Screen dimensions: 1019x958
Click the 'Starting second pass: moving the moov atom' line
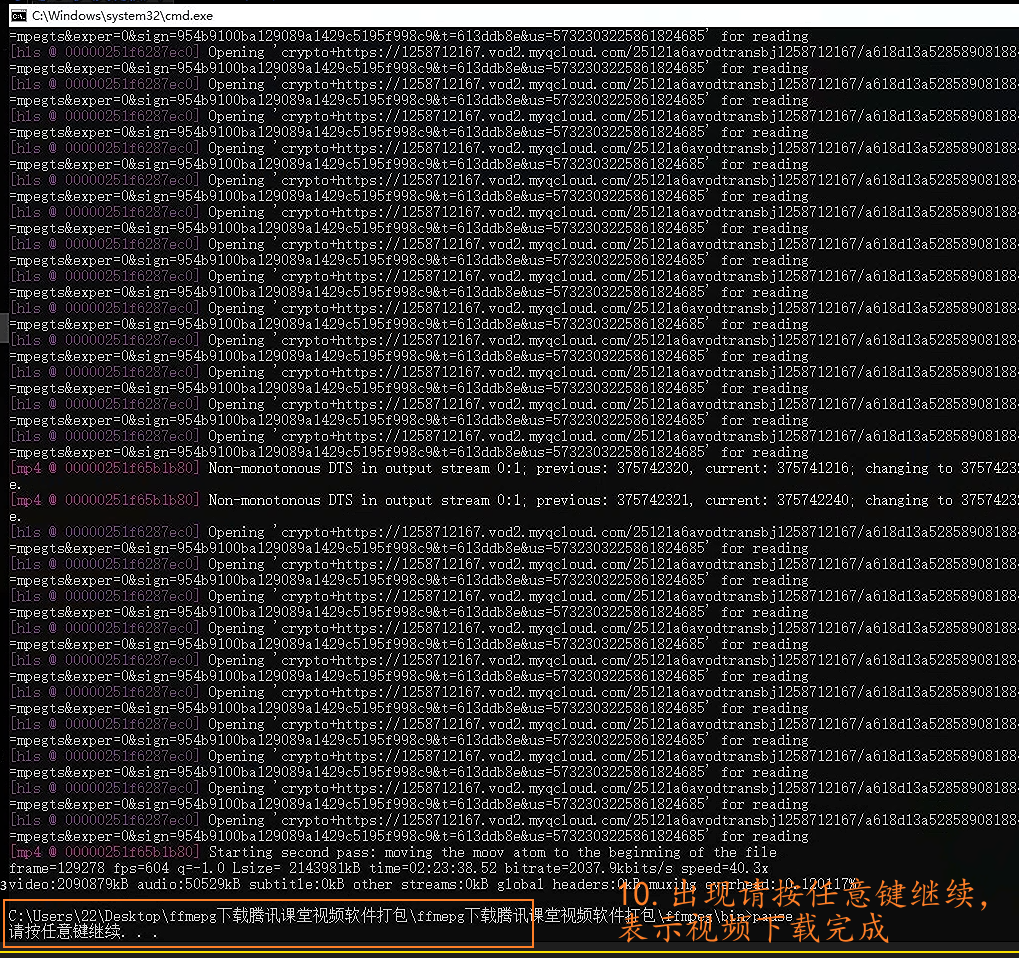coord(393,852)
